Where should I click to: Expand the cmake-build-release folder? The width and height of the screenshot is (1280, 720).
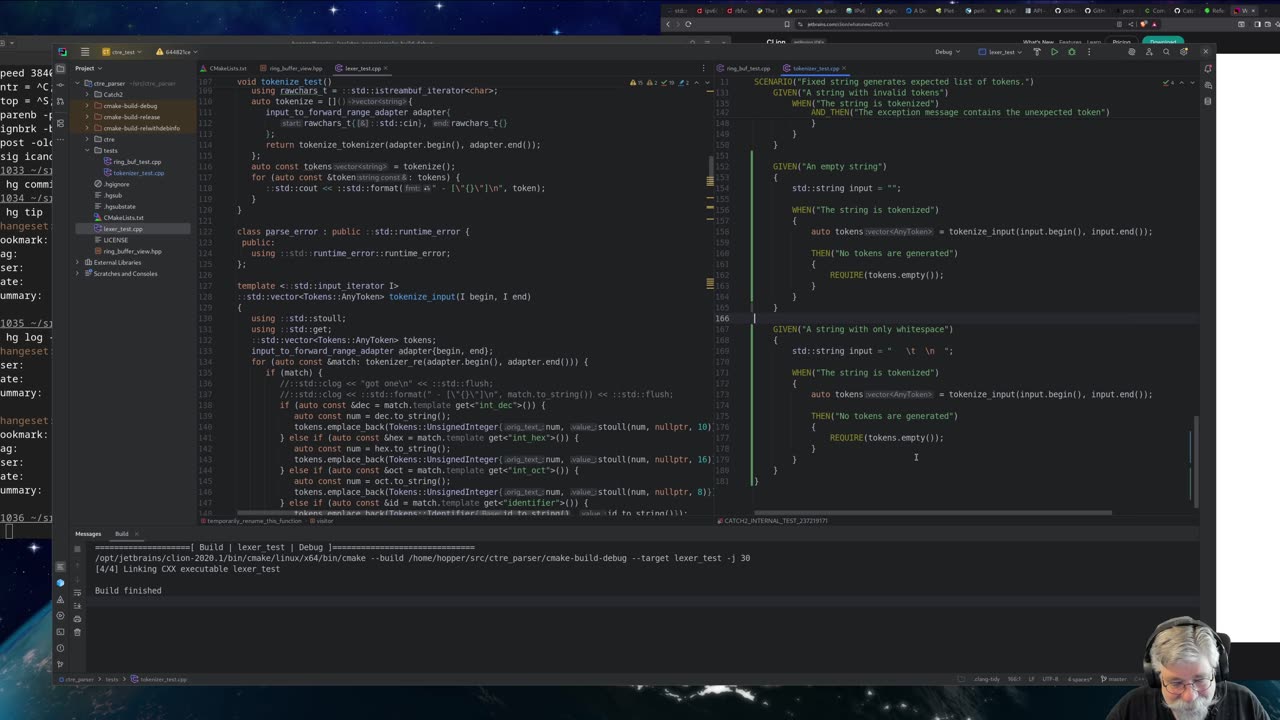(87, 117)
